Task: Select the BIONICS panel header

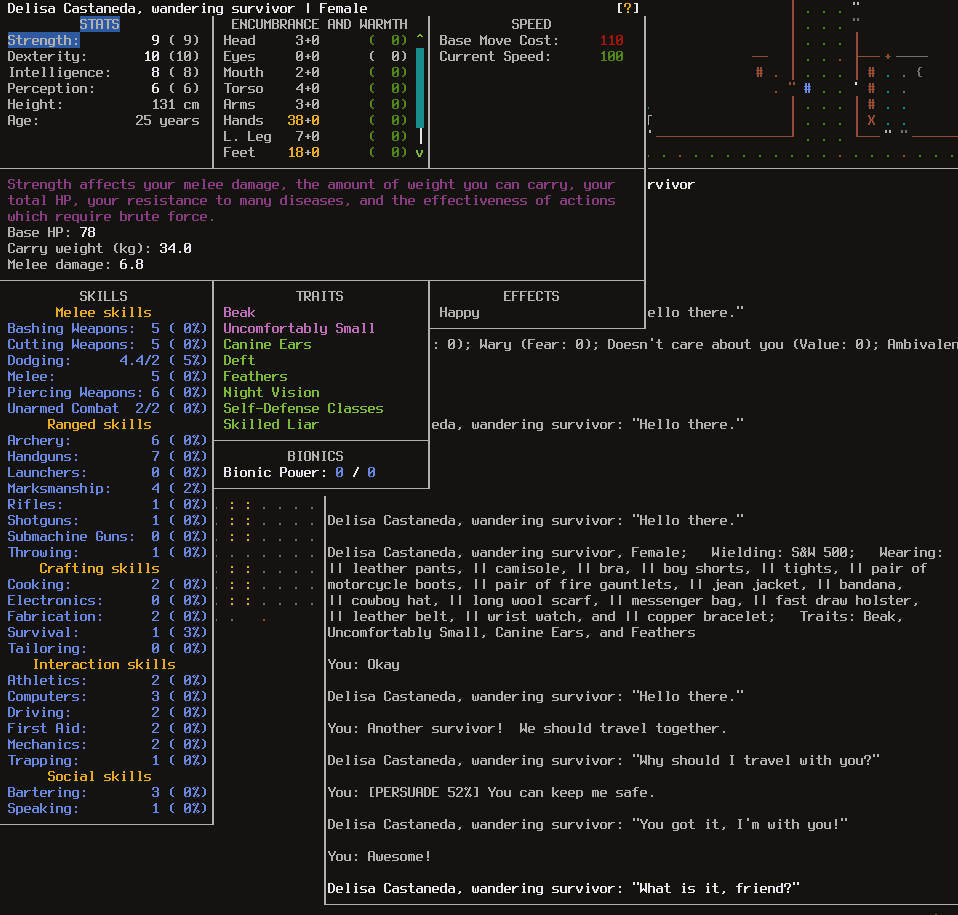Action: (315, 456)
